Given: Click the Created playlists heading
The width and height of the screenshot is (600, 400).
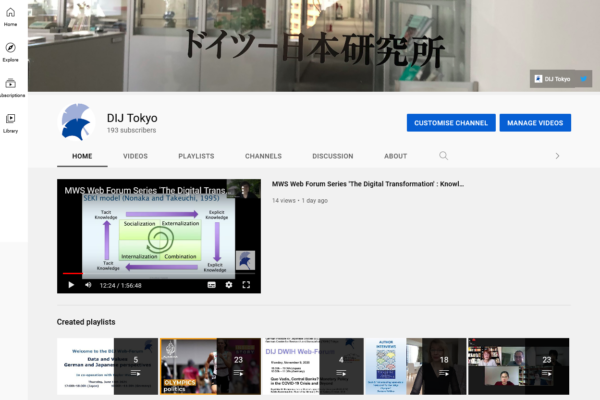Looking at the screenshot, I should pos(86,322).
